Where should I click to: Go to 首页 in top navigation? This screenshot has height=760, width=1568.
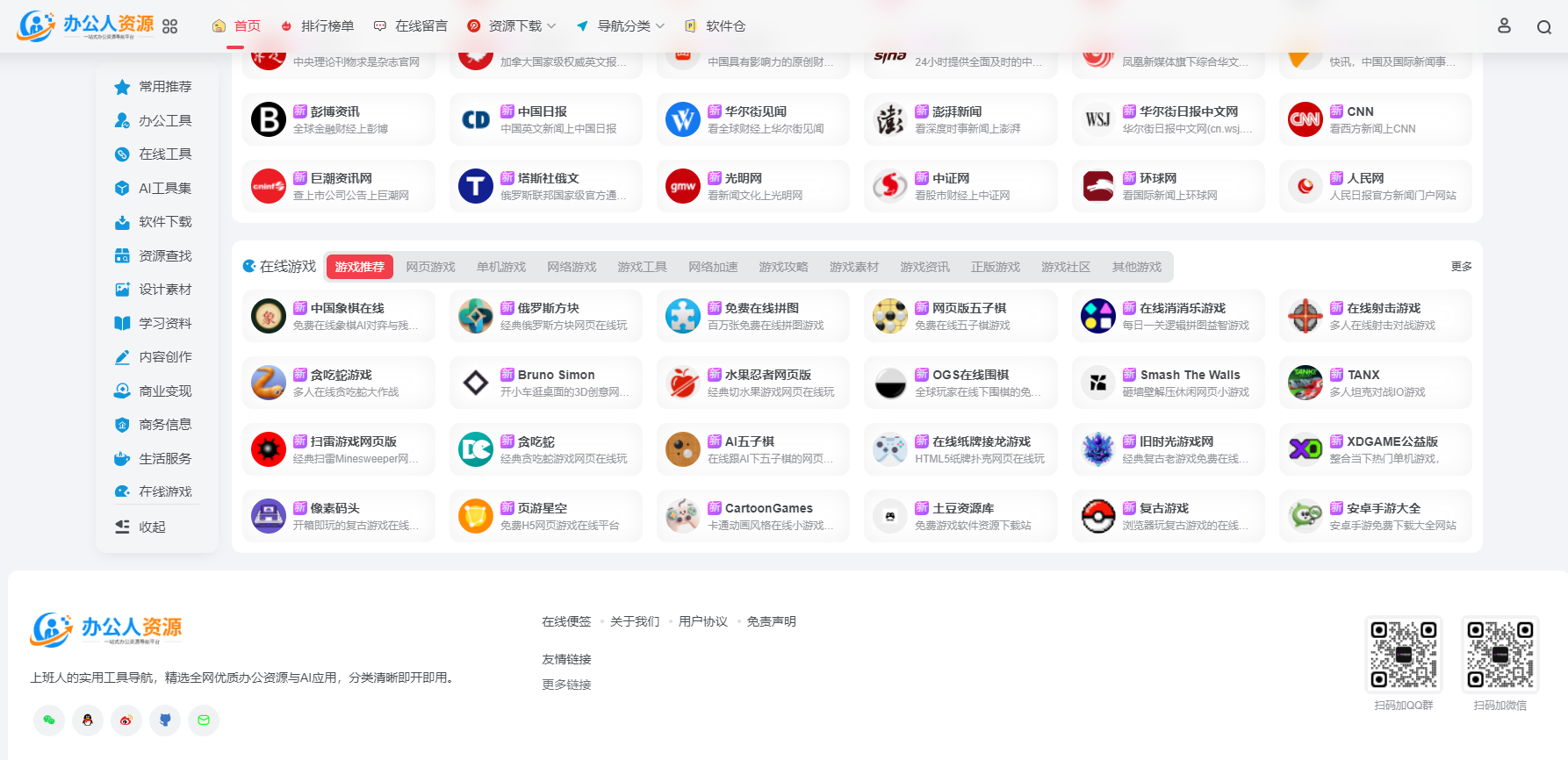click(236, 26)
